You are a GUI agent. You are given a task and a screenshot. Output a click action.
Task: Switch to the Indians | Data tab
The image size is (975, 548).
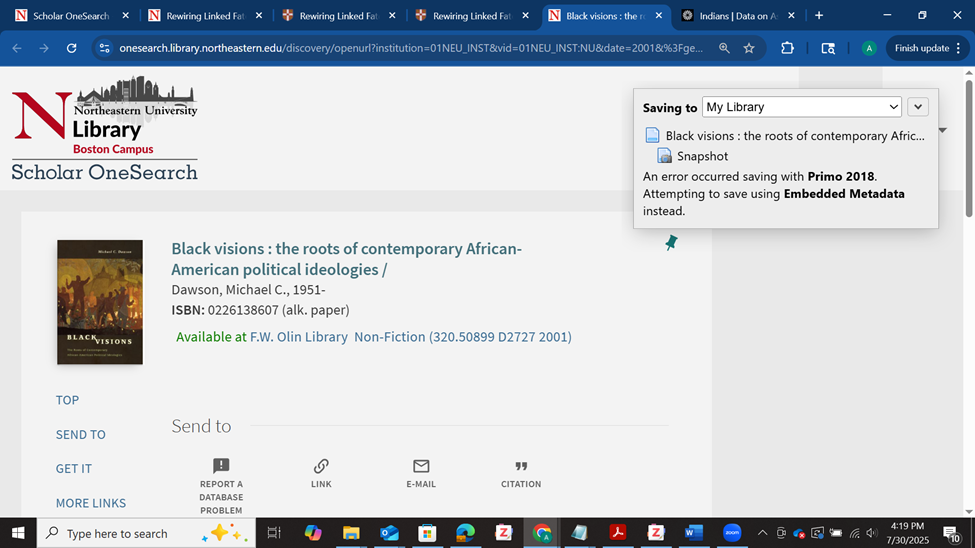click(738, 16)
